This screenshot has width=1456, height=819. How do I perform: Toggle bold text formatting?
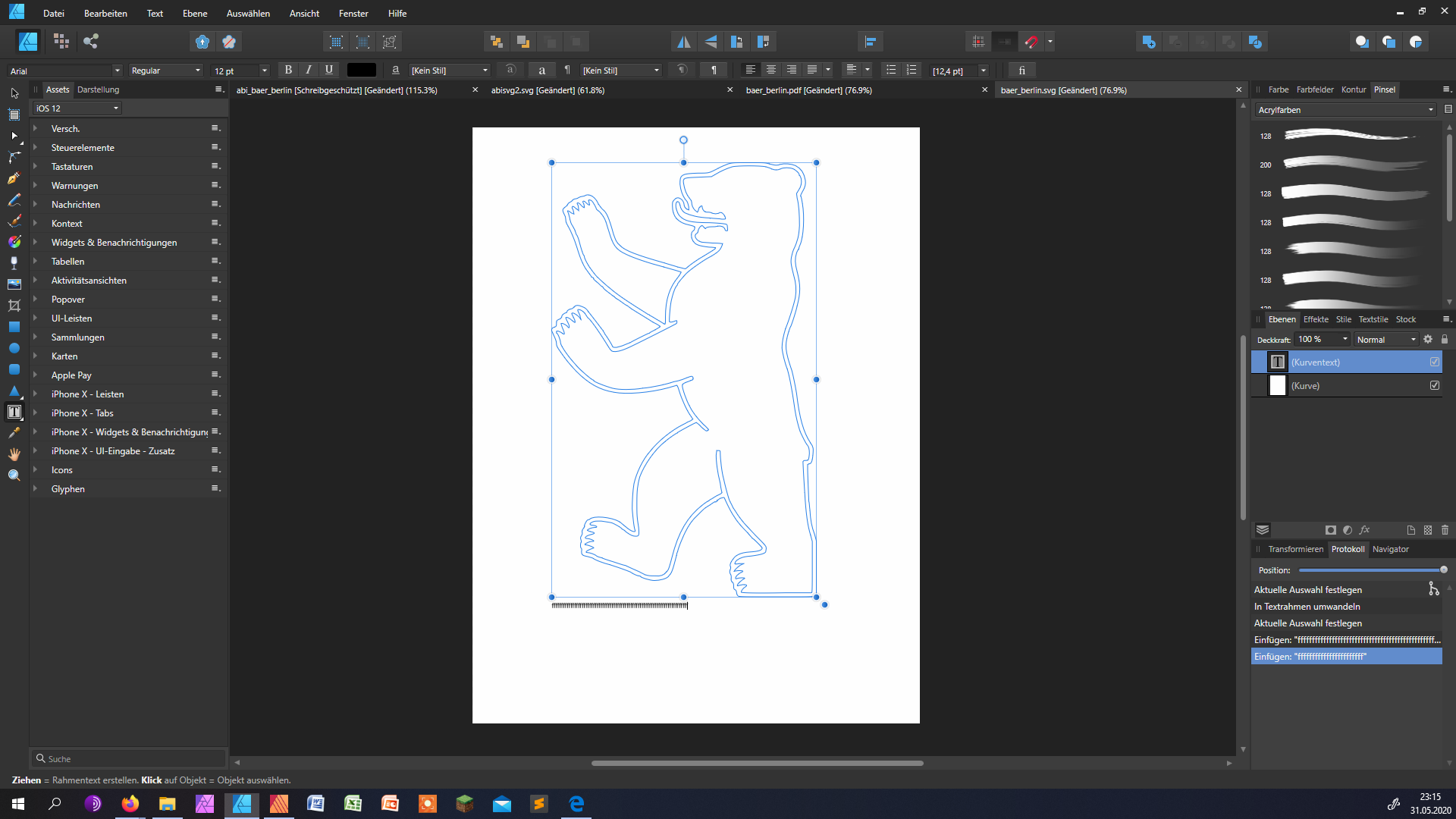tap(288, 70)
